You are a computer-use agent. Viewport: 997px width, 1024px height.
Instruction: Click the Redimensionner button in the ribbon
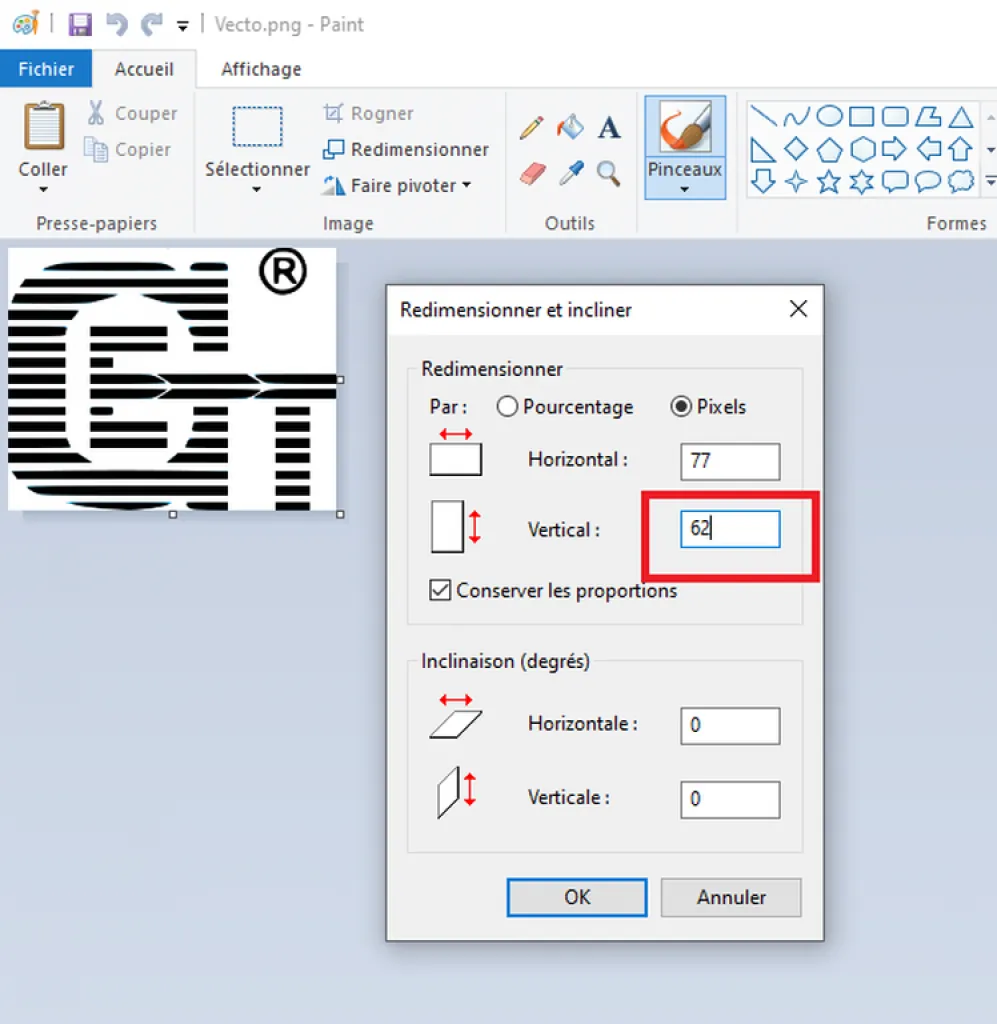click(406, 150)
